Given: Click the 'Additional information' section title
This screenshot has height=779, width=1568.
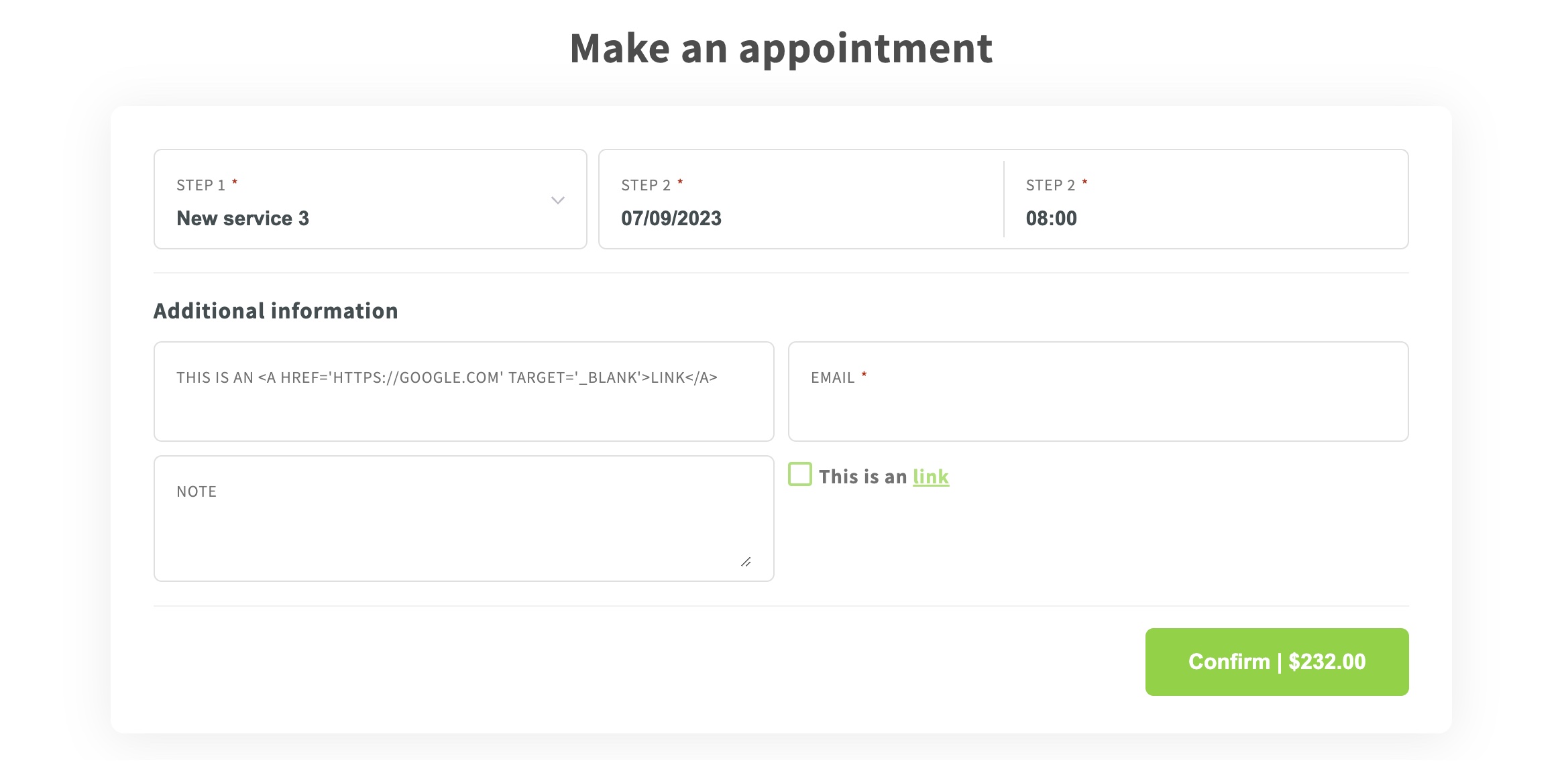Looking at the screenshot, I should pyautogui.click(x=276, y=310).
